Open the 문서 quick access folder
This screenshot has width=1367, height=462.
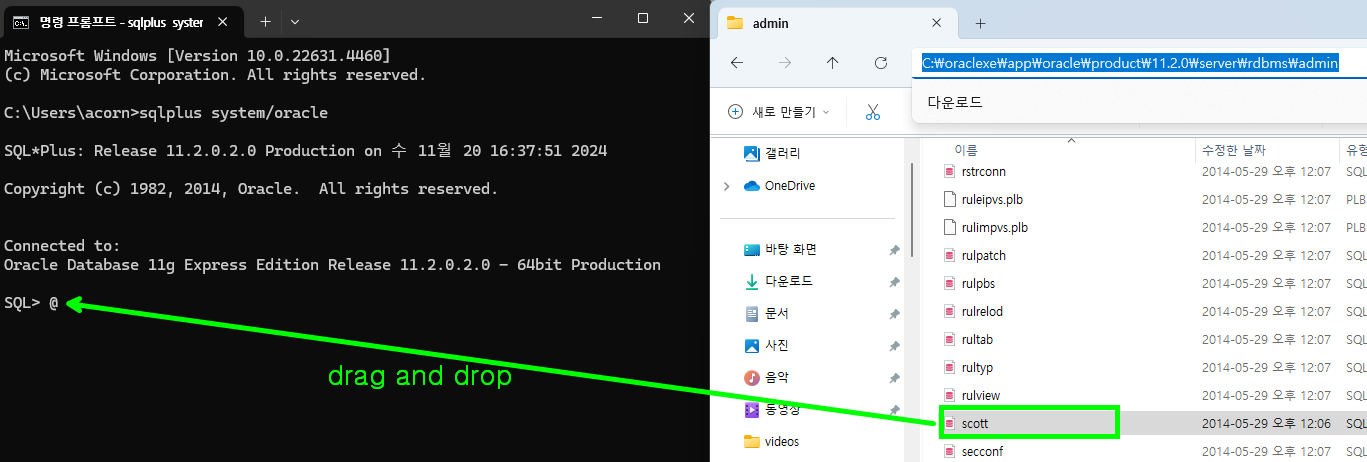point(766,313)
